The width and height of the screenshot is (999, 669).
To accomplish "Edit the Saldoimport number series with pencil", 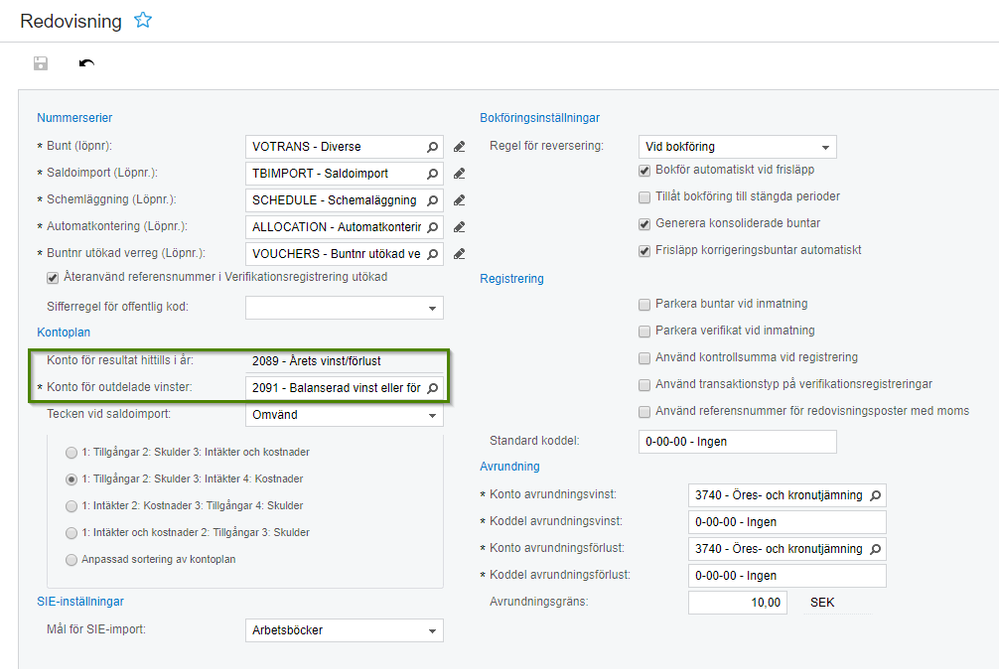I will [459, 173].
